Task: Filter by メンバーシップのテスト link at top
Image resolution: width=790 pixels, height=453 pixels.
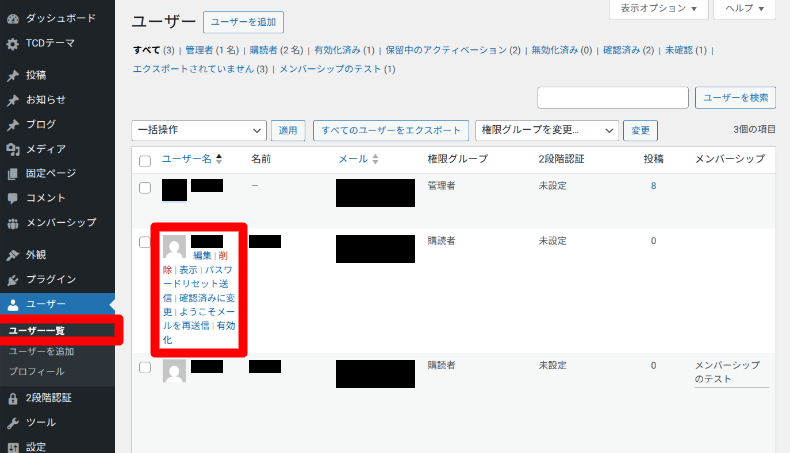Action: [x=330, y=69]
